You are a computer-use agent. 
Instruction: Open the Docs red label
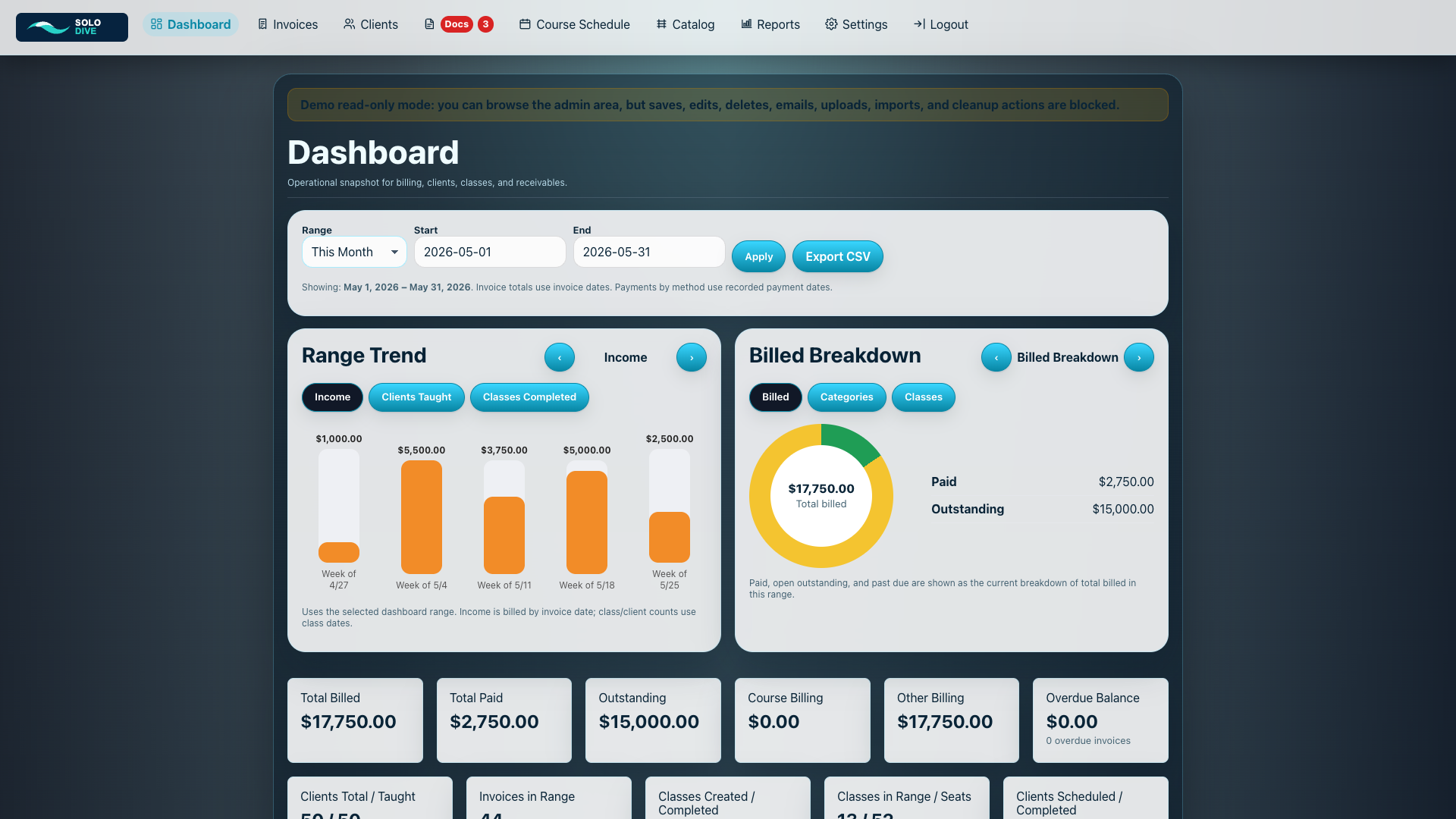(457, 24)
